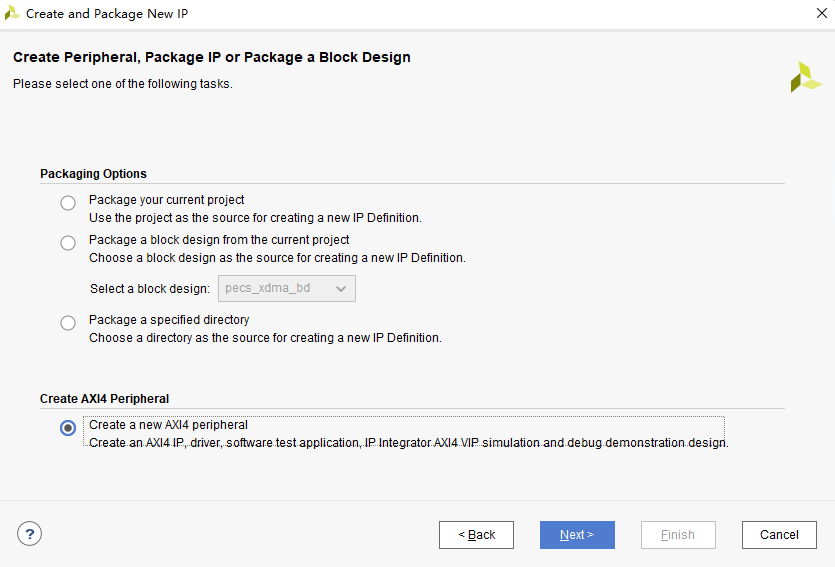The width and height of the screenshot is (835, 567).
Task: Click the 'Packaging Options' section header
Action: click(93, 174)
